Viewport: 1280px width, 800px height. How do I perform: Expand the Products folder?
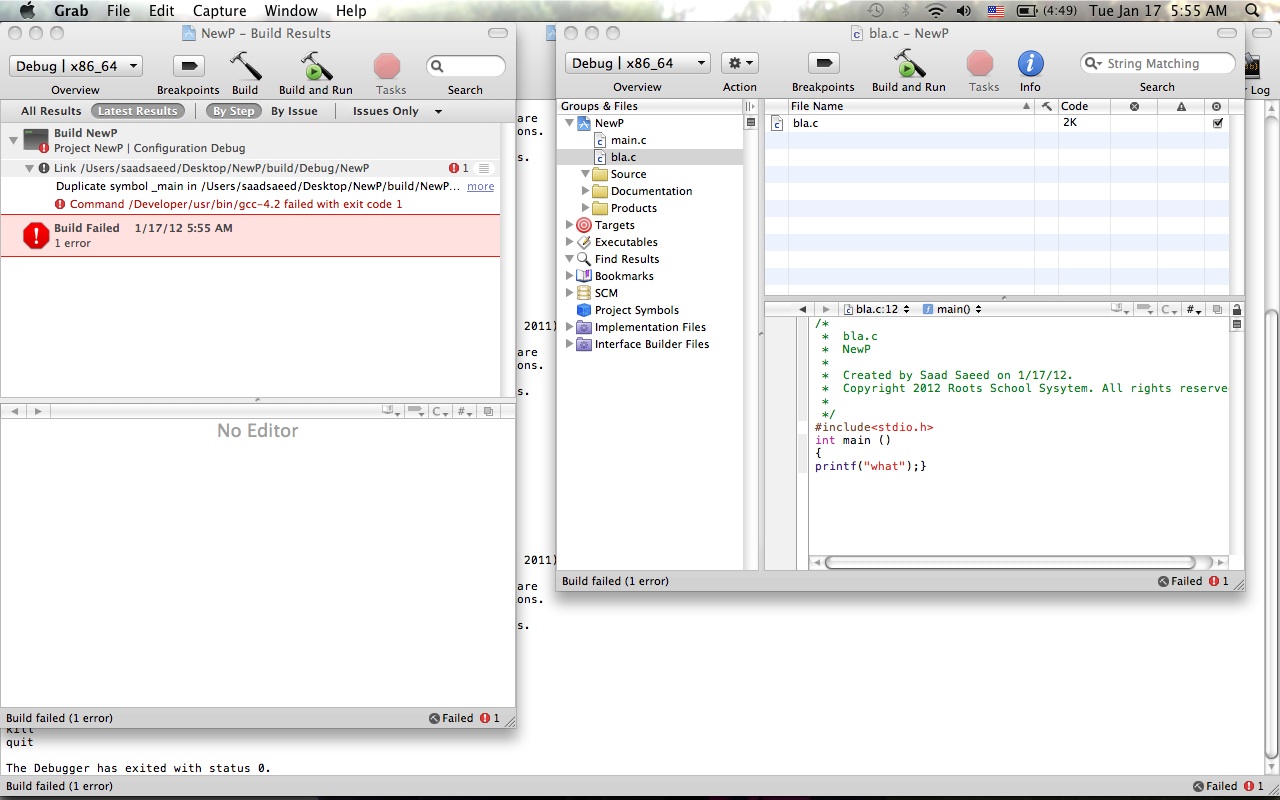pos(586,208)
